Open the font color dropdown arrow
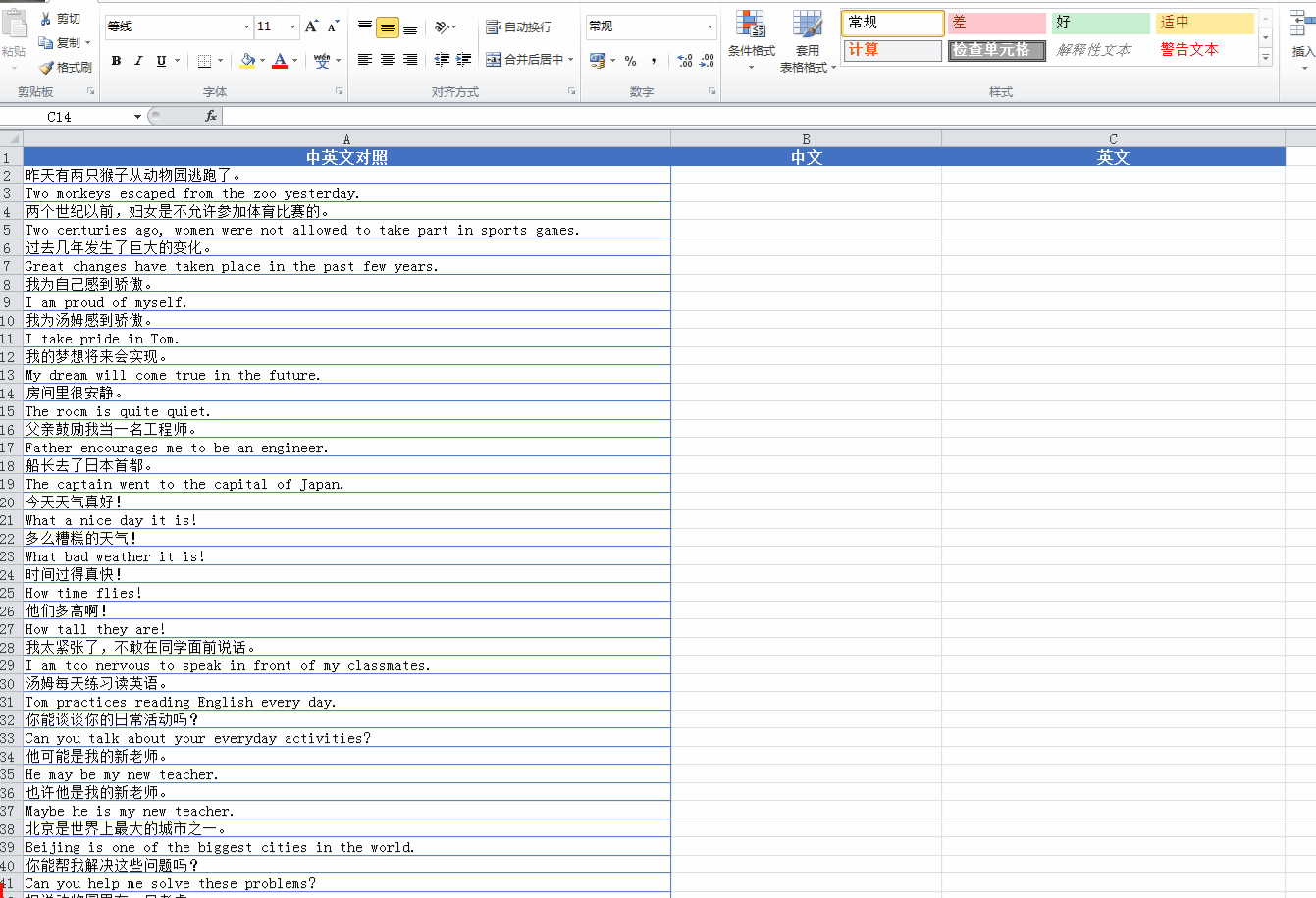 tap(296, 61)
